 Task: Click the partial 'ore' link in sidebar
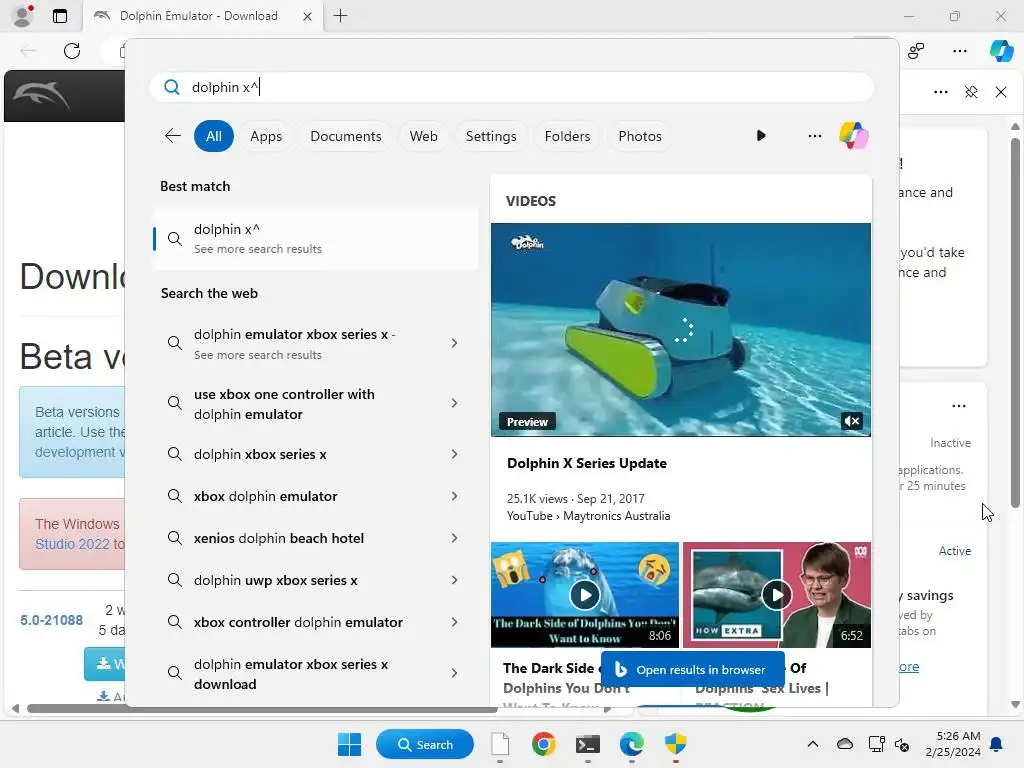tap(908, 667)
